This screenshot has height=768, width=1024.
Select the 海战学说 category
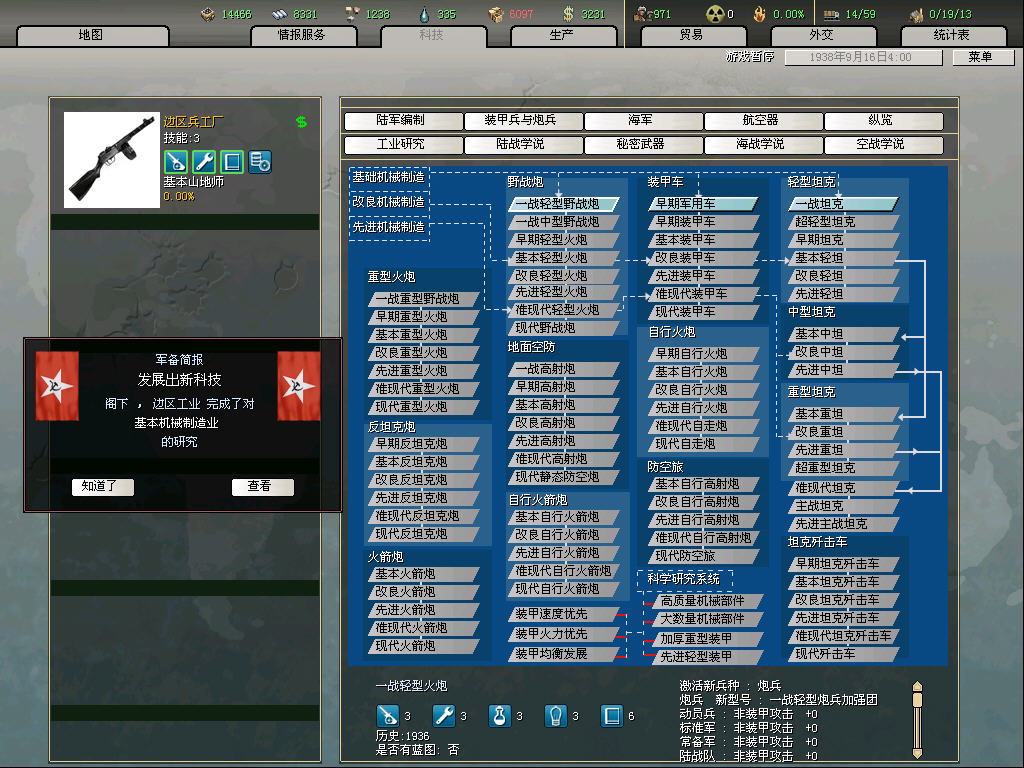coord(763,144)
